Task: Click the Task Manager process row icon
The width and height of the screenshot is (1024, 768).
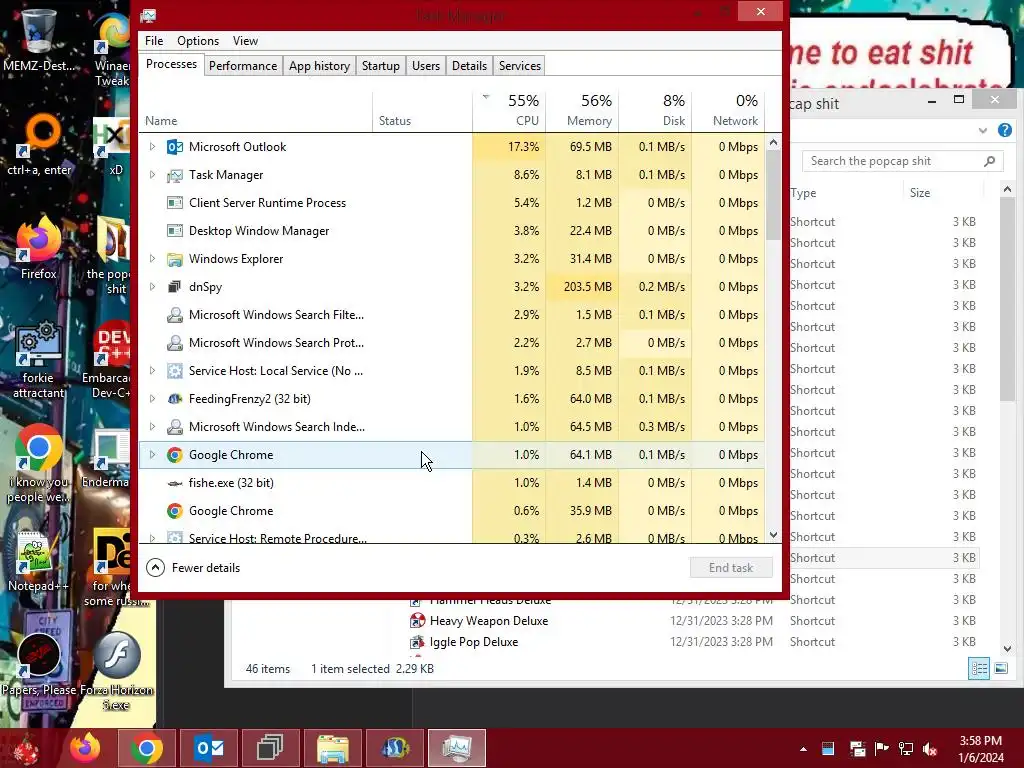Action: click(174, 175)
